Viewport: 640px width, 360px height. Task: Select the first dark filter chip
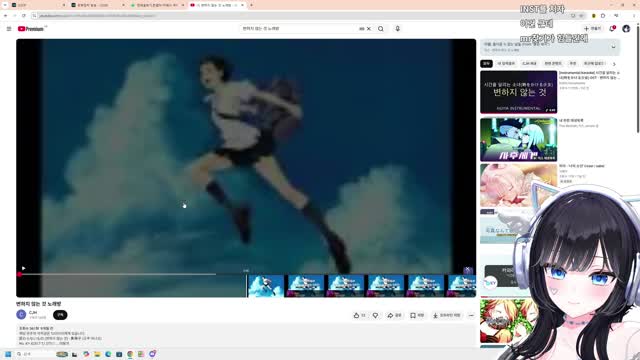(487, 63)
